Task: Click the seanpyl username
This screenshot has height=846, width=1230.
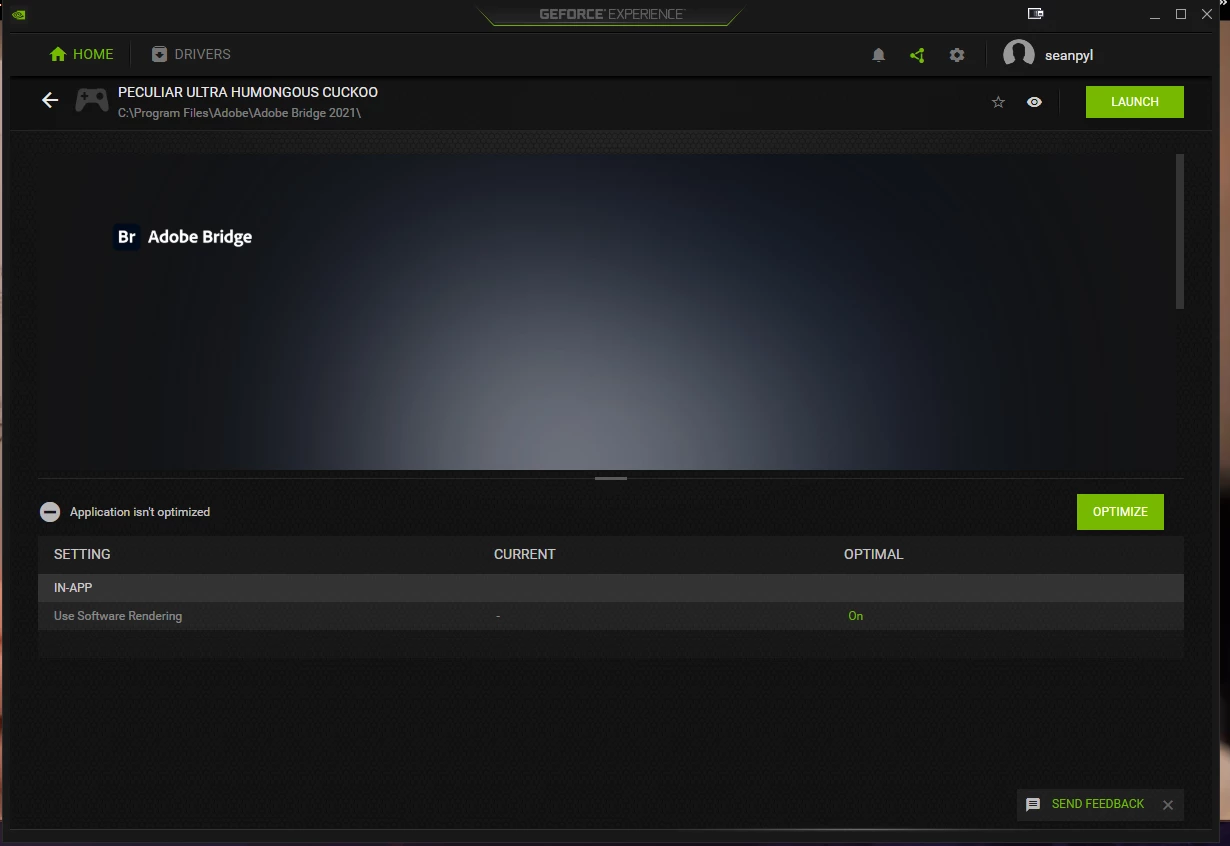Action: point(1069,56)
